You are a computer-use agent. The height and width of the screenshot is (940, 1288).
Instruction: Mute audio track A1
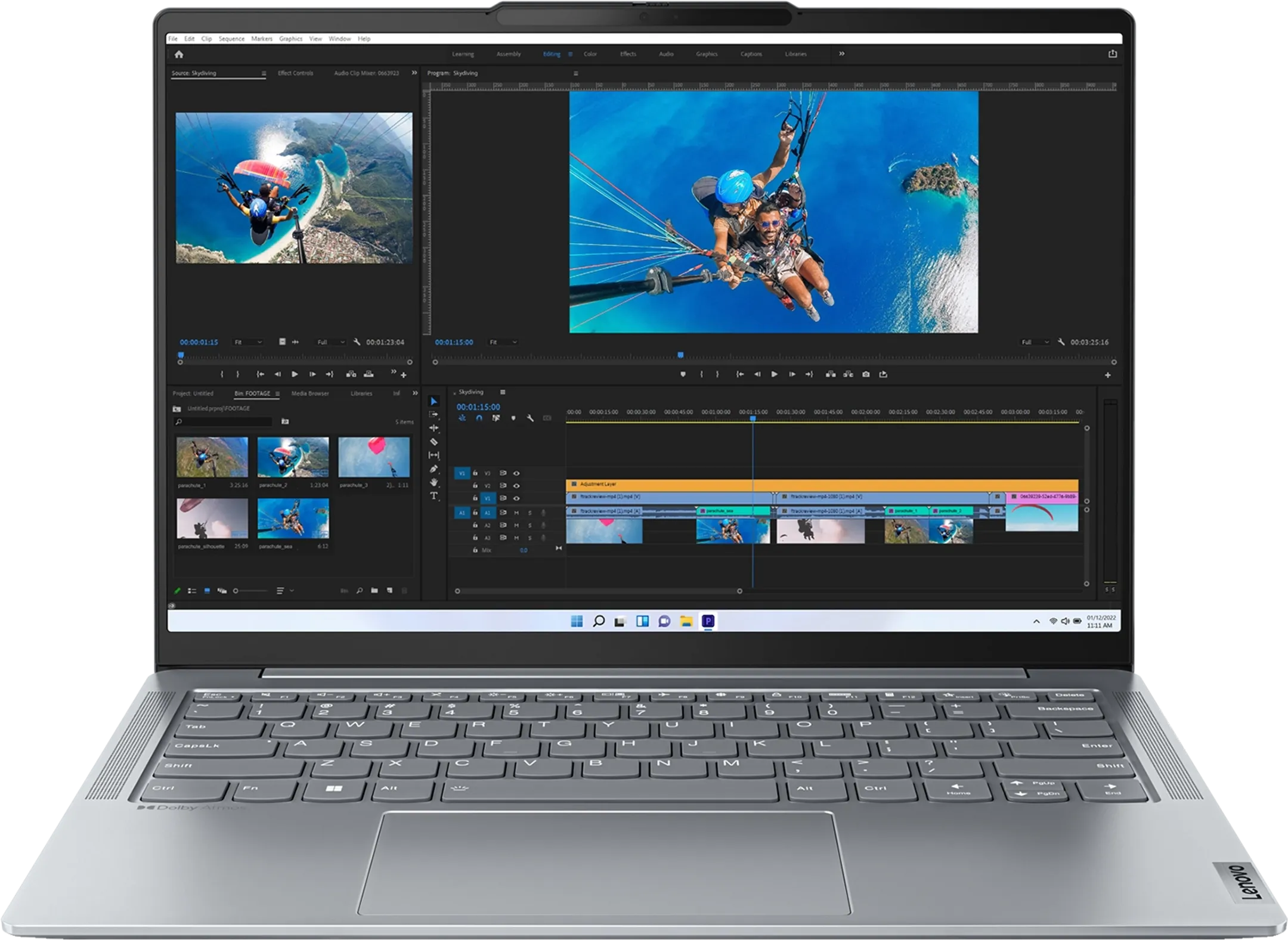point(516,513)
